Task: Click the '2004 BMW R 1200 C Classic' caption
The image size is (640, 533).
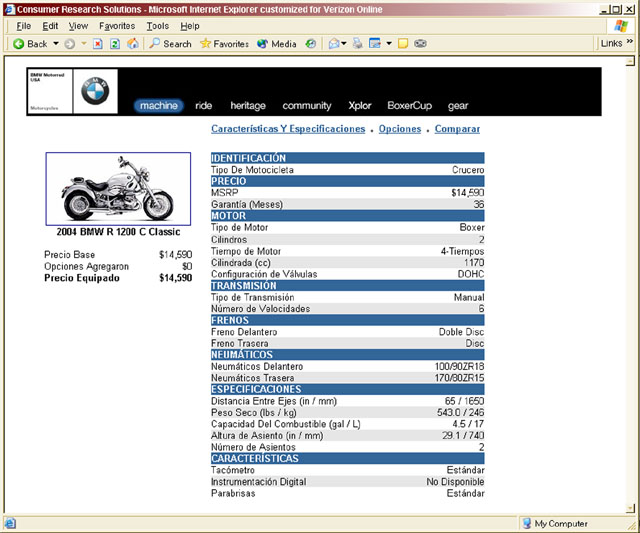Action: pos(118,232)
